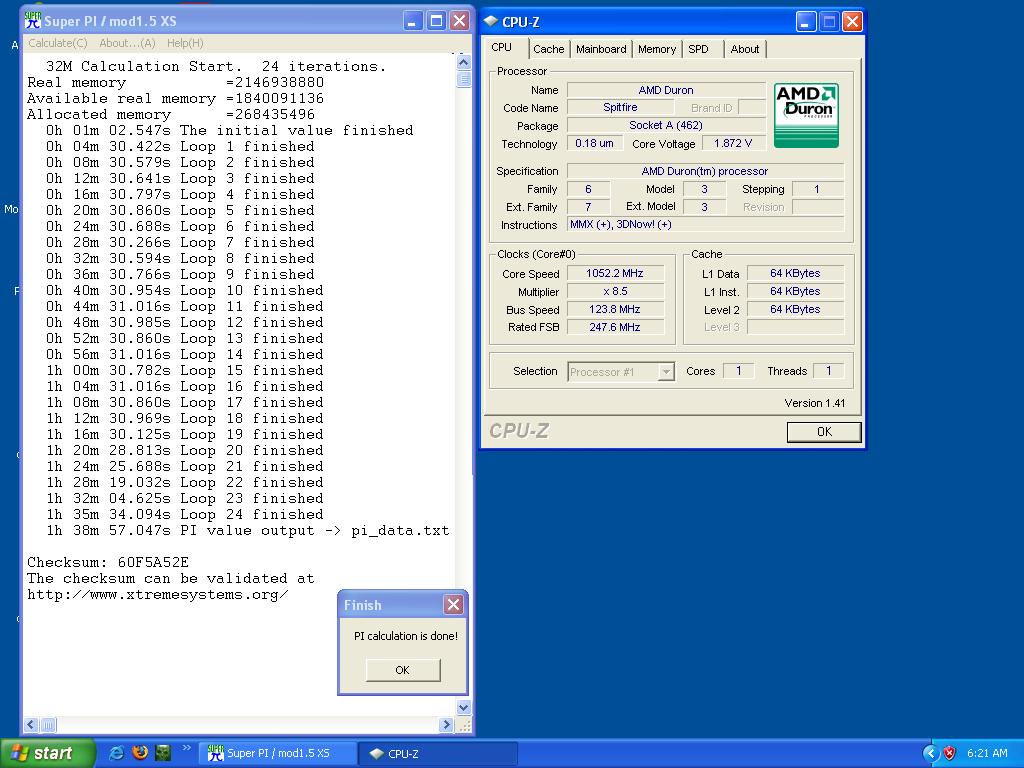Click the Multiplier value x 8.5
Screen dimensions: 1024x768
point(615,291)
